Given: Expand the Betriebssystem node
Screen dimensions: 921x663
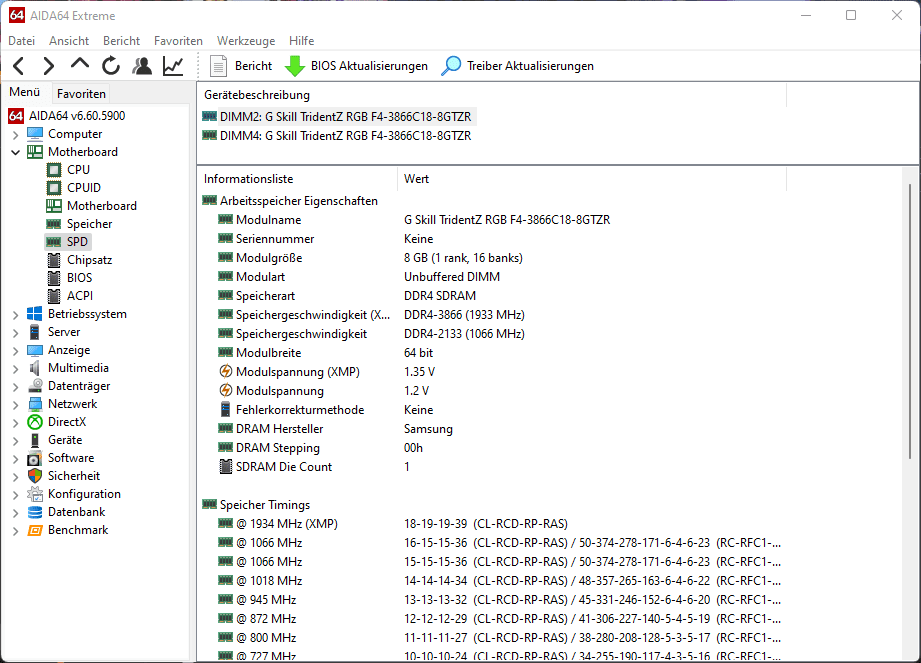Looking at the screenshot, I should [x=16, y=315].
